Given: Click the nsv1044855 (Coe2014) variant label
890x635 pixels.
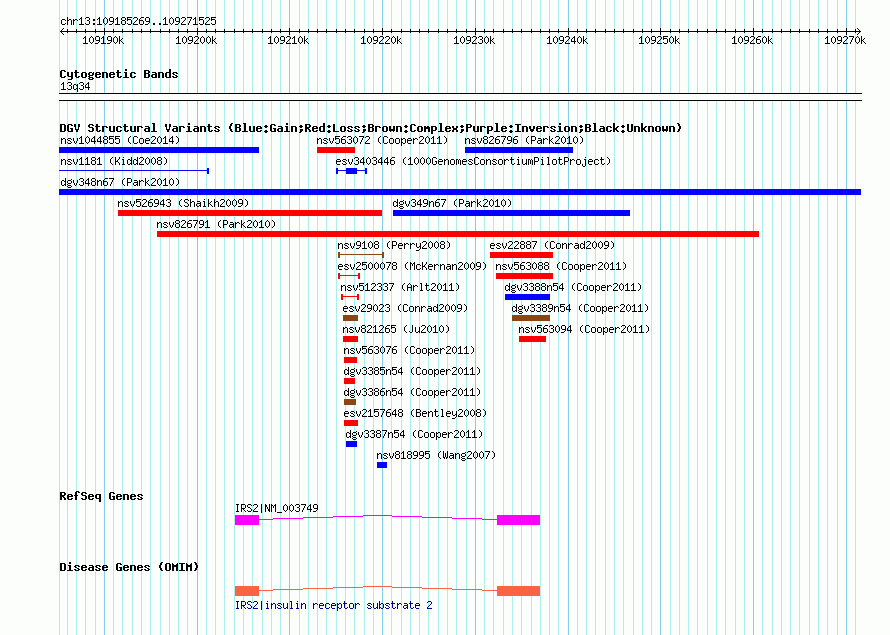Looking at the screenshot, I should [x=120, y=140].
